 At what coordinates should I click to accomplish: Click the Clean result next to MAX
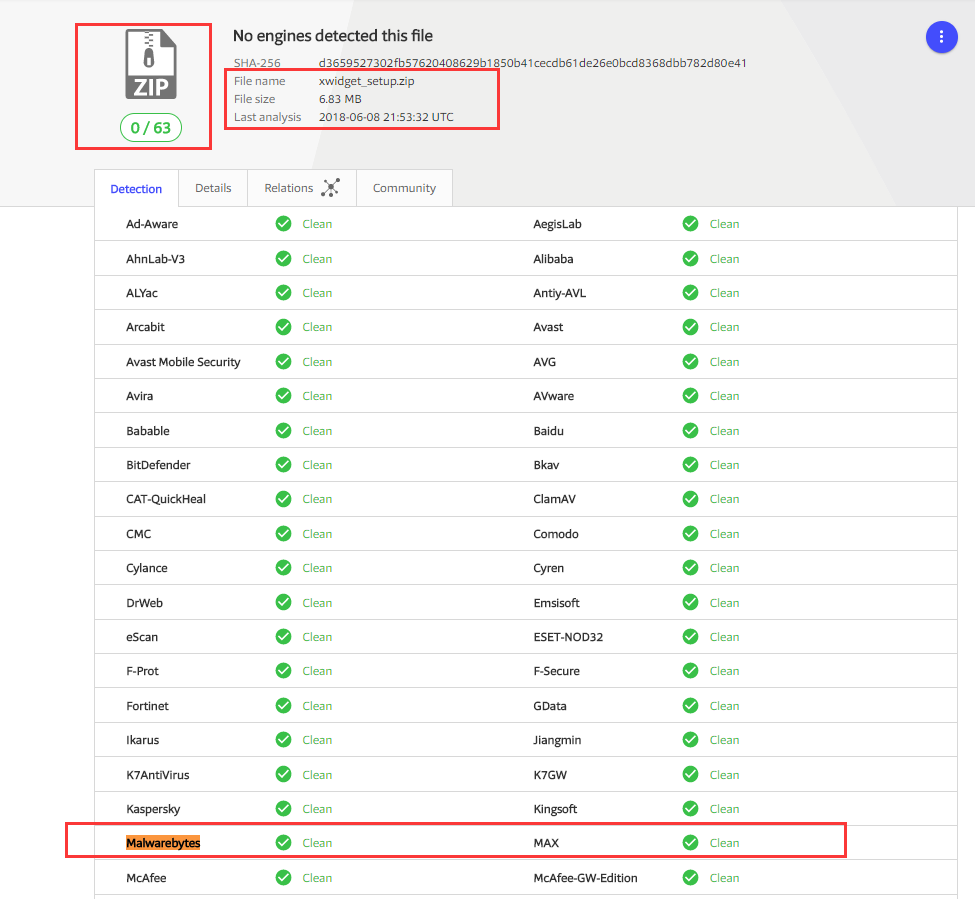pyautogui.click(x=724, y=843)
